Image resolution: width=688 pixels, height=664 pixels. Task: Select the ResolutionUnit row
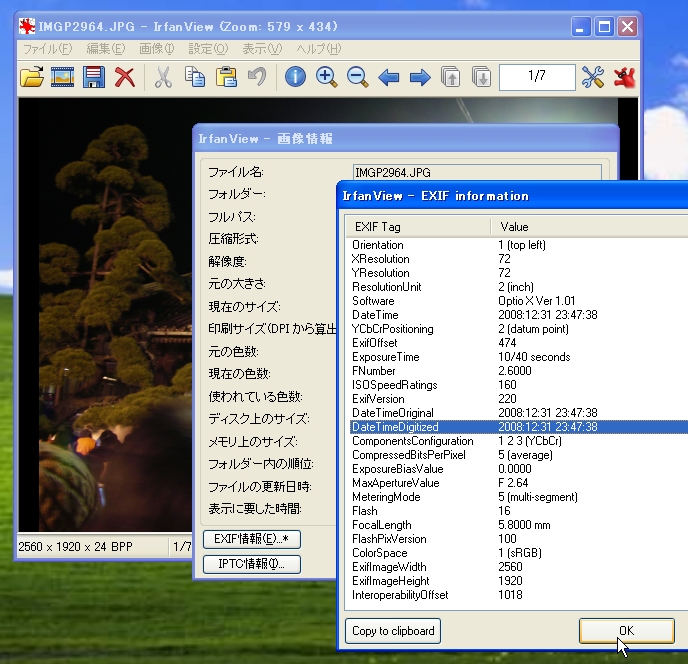point(519,287)
